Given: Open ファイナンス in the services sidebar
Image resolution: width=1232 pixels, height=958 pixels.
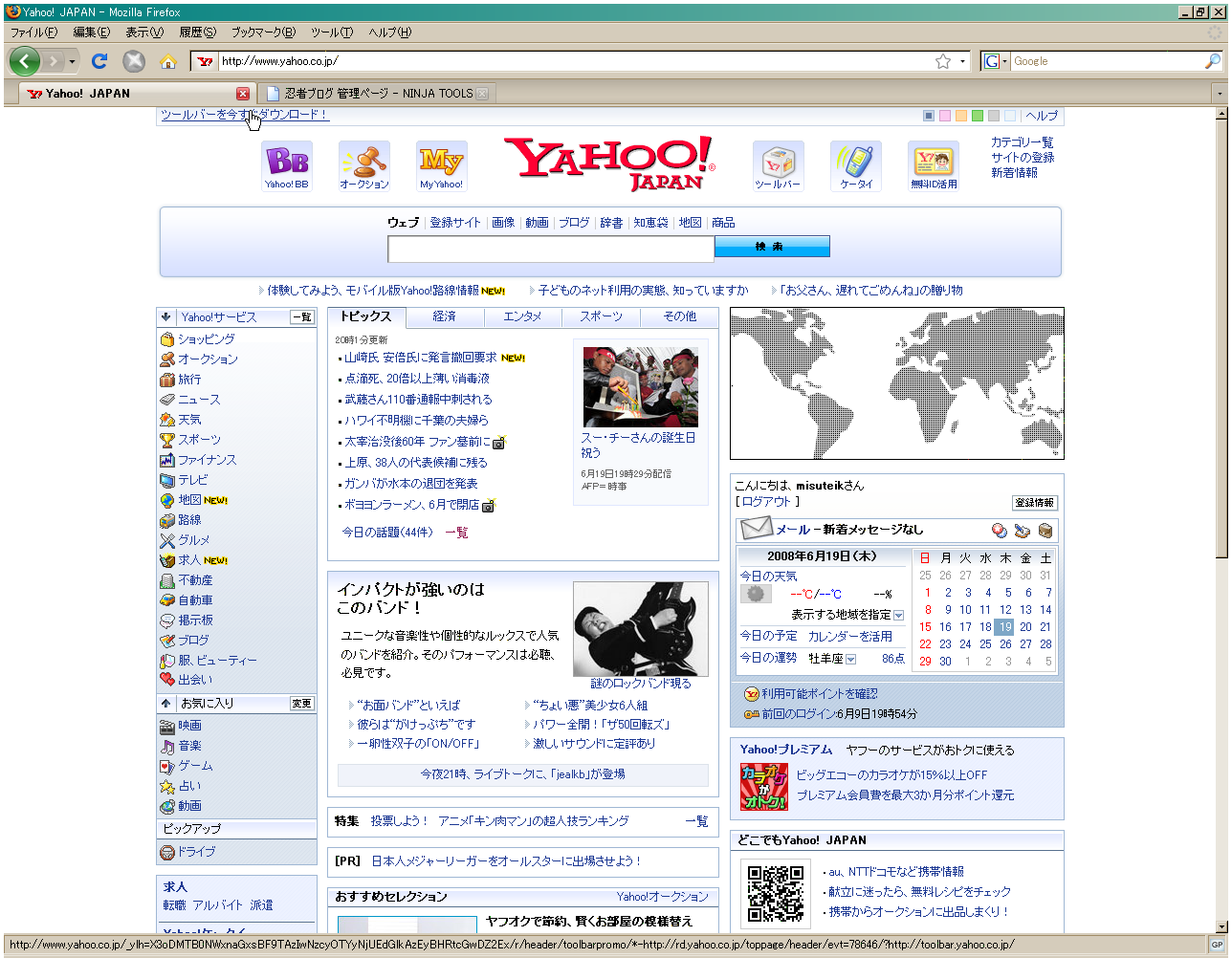Looking at the screenshot, I should click(207, 460).
